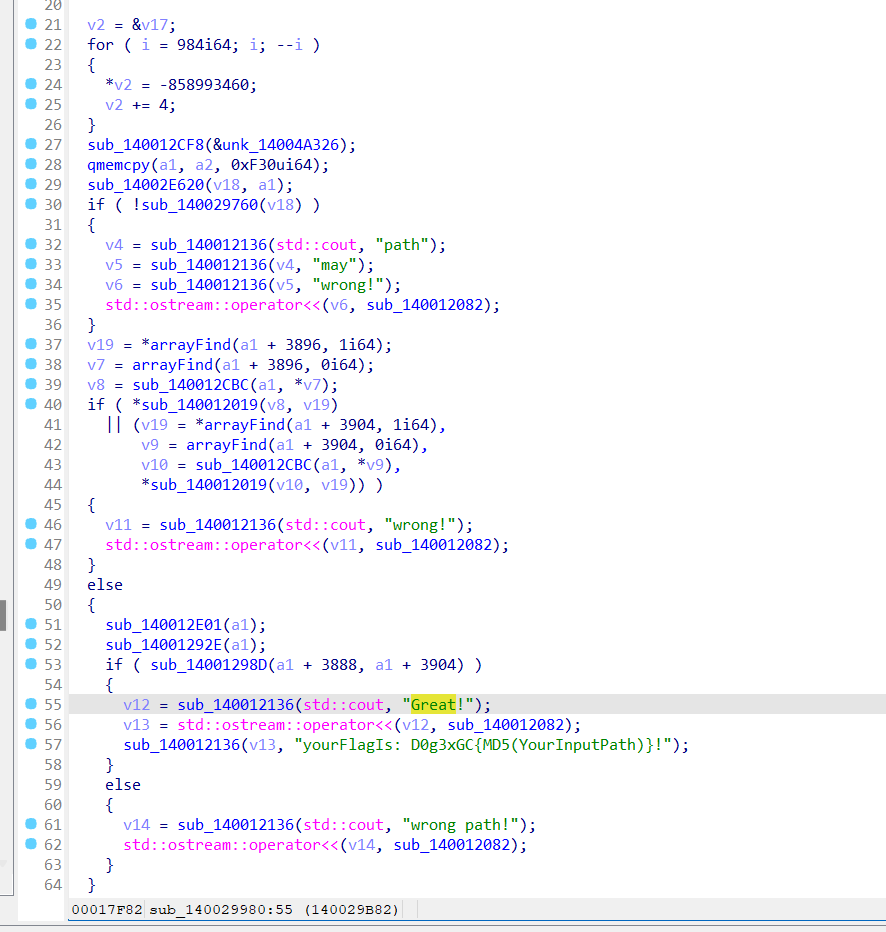
Task: Select constant -858993460 on line 24
Action: tap(204, 85)
